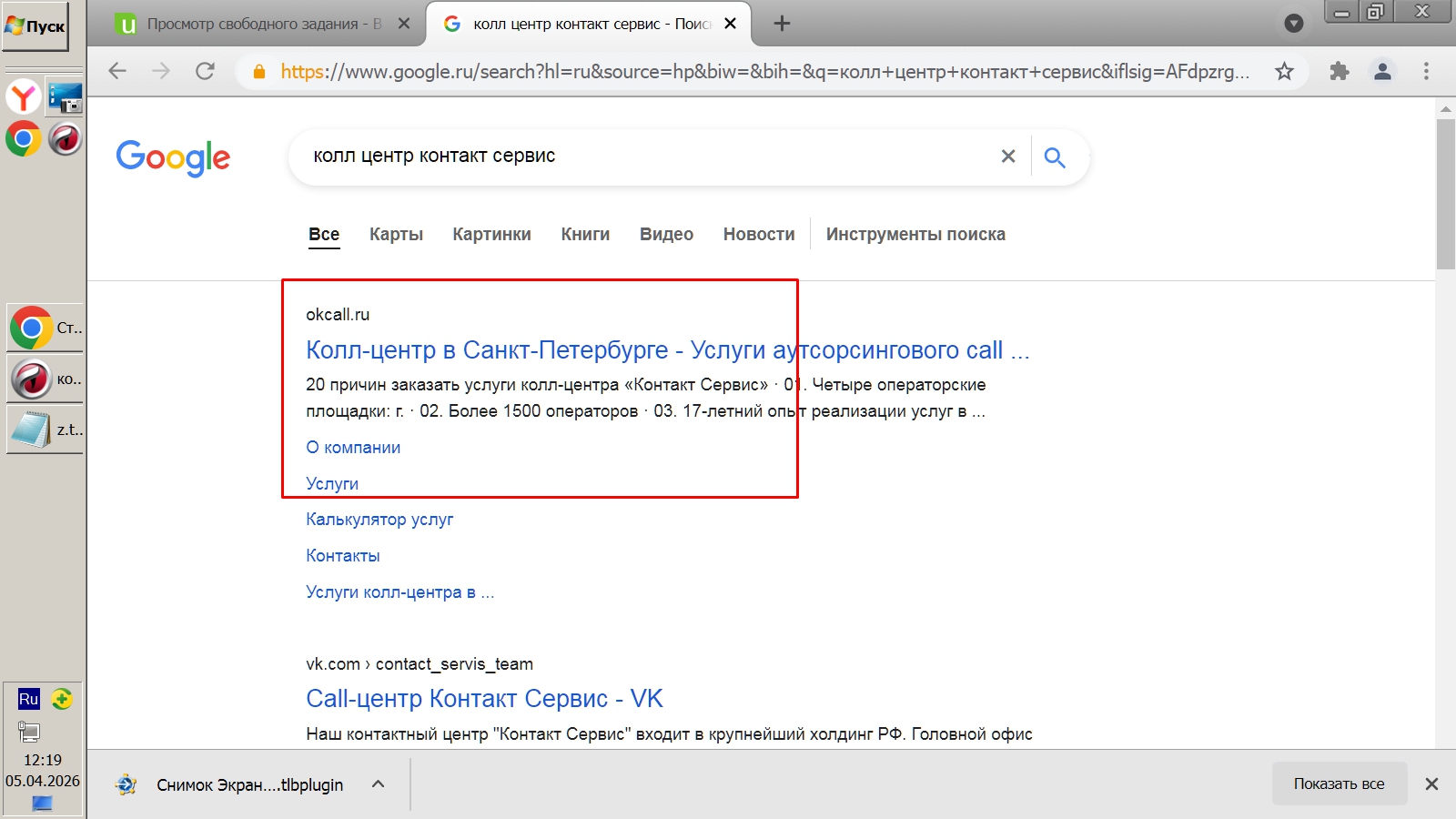Click 'Показать все' downloads button

(1340, 784)
